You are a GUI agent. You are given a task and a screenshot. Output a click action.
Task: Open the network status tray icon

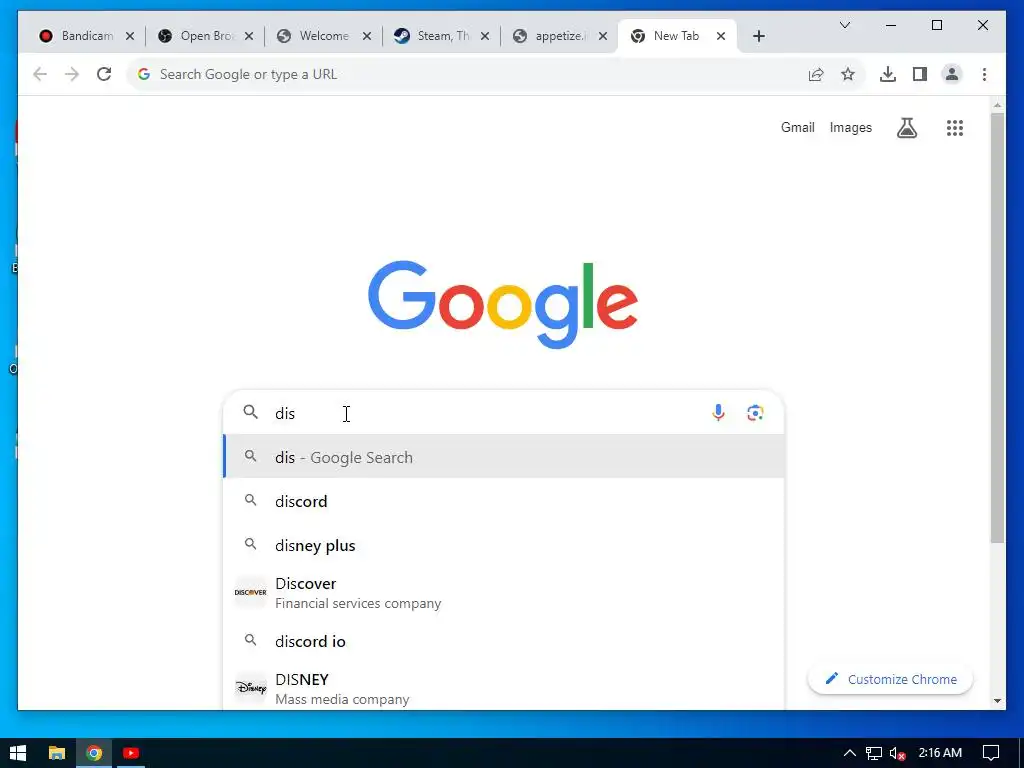point(874,753)
